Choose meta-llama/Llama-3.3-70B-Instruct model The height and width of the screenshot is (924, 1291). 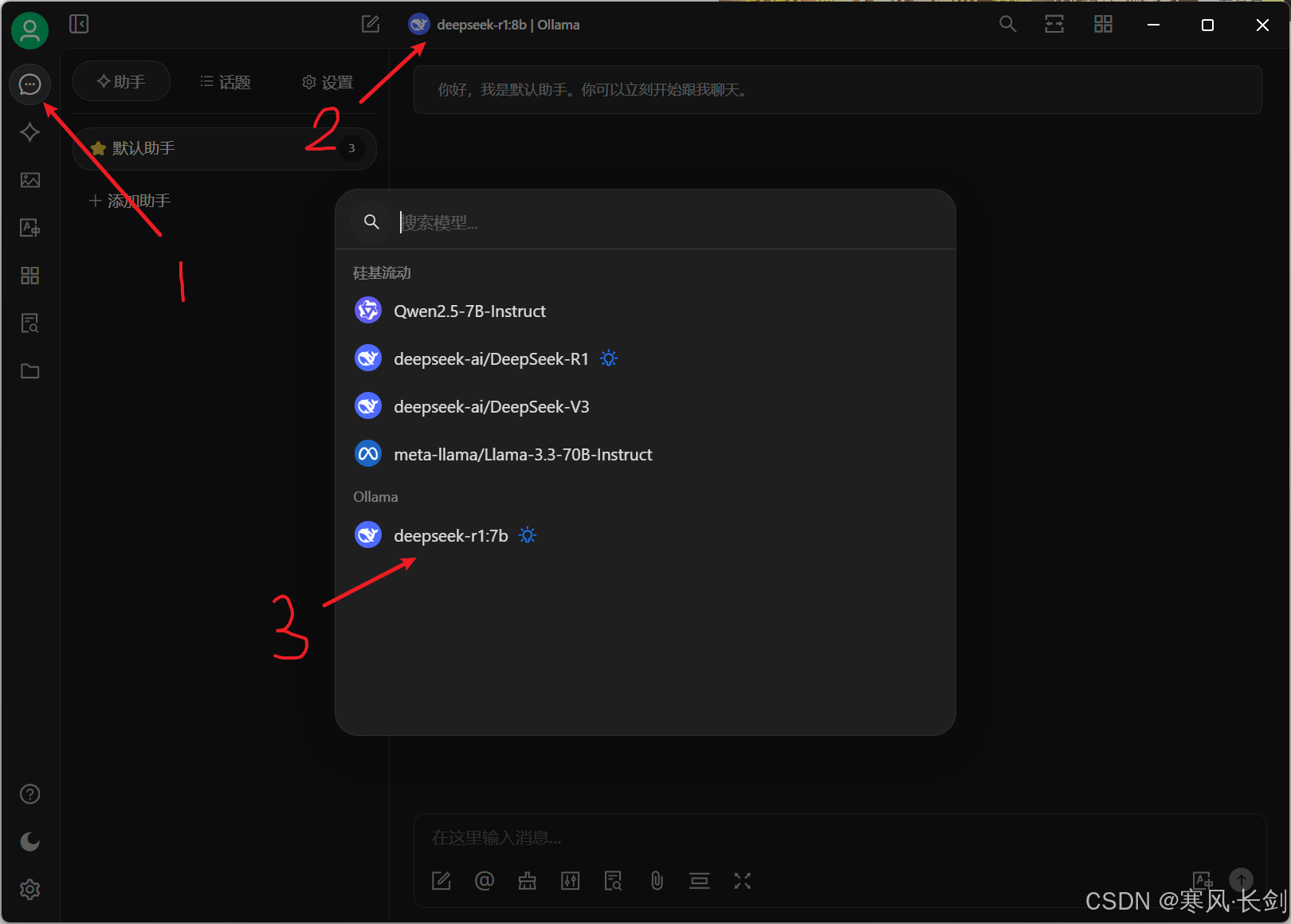click(x=645, y=455)
